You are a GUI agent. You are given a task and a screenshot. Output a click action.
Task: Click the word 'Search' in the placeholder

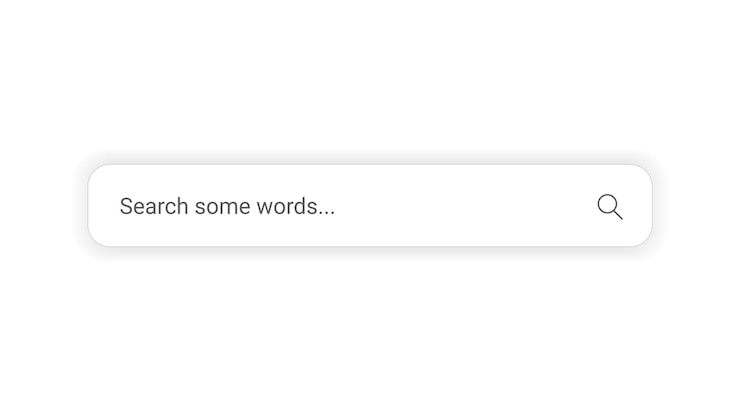pyautogui.click(x=154, y=206)
